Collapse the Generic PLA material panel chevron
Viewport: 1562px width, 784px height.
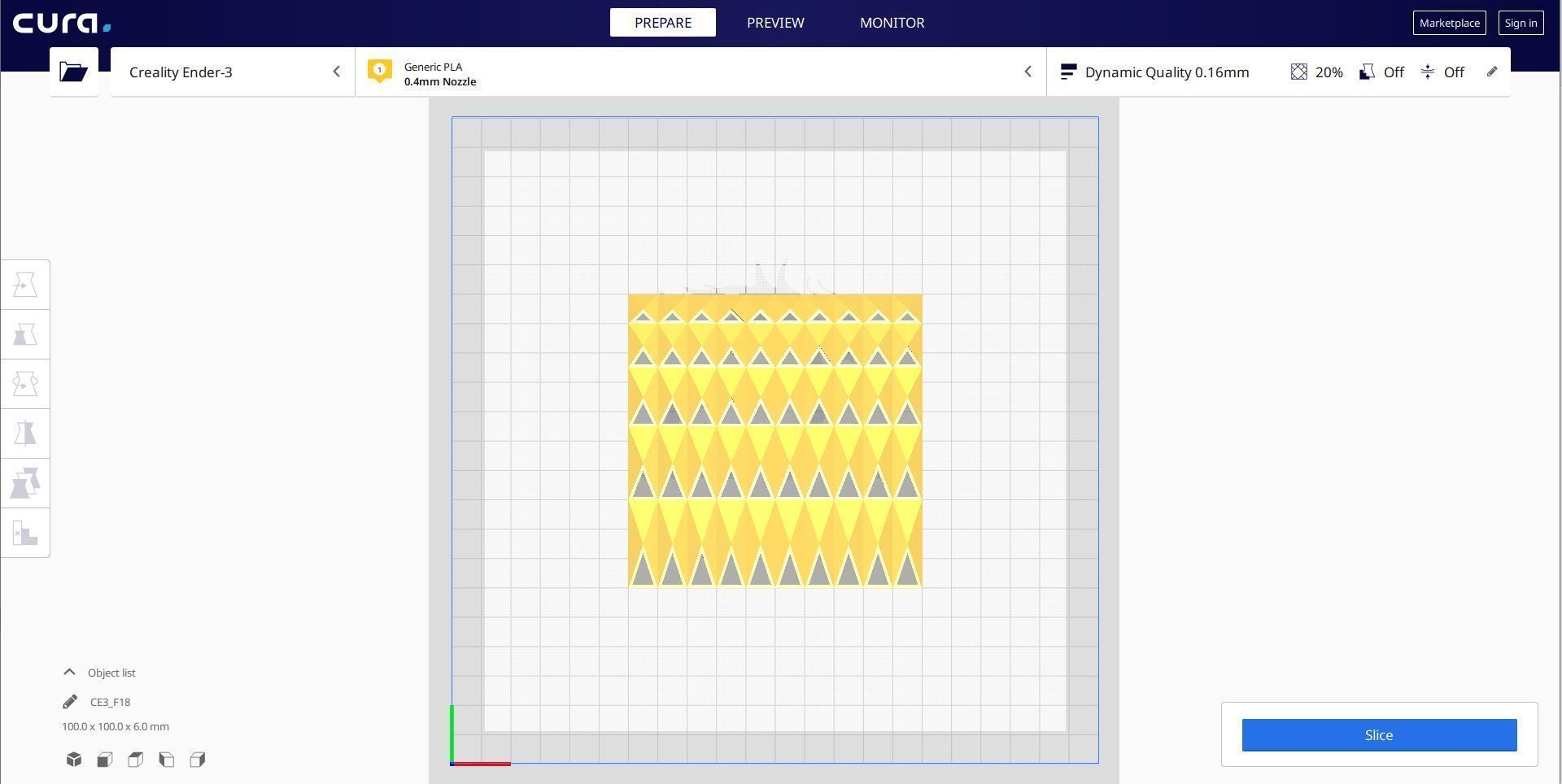coord(1028,72)
